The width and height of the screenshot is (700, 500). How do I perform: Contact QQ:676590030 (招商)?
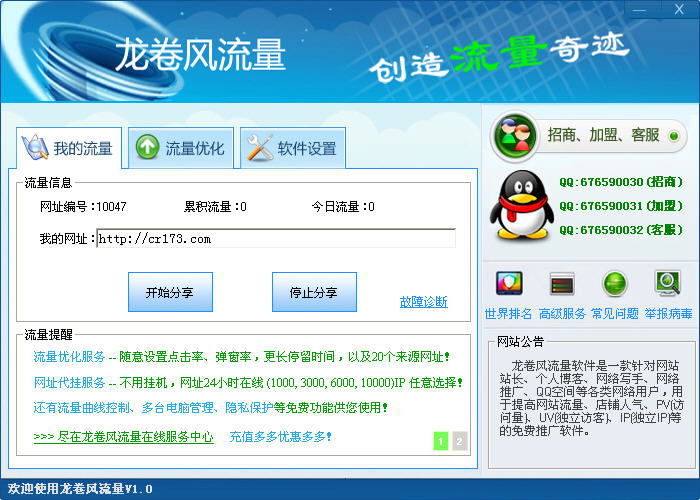pos(621,182)
